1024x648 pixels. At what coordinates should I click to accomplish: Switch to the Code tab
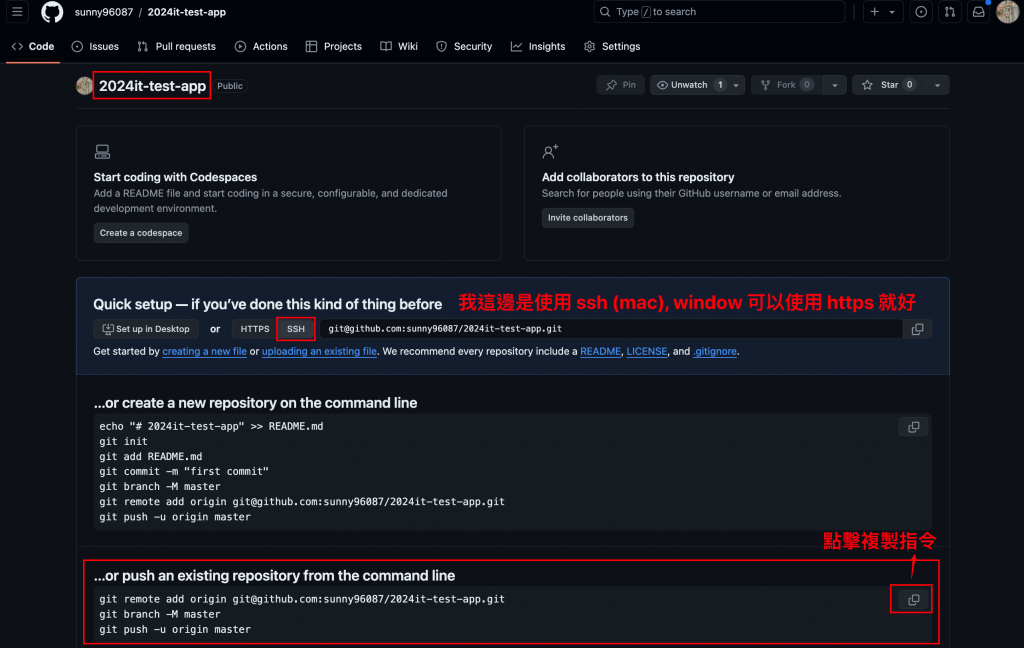point(33,46)
